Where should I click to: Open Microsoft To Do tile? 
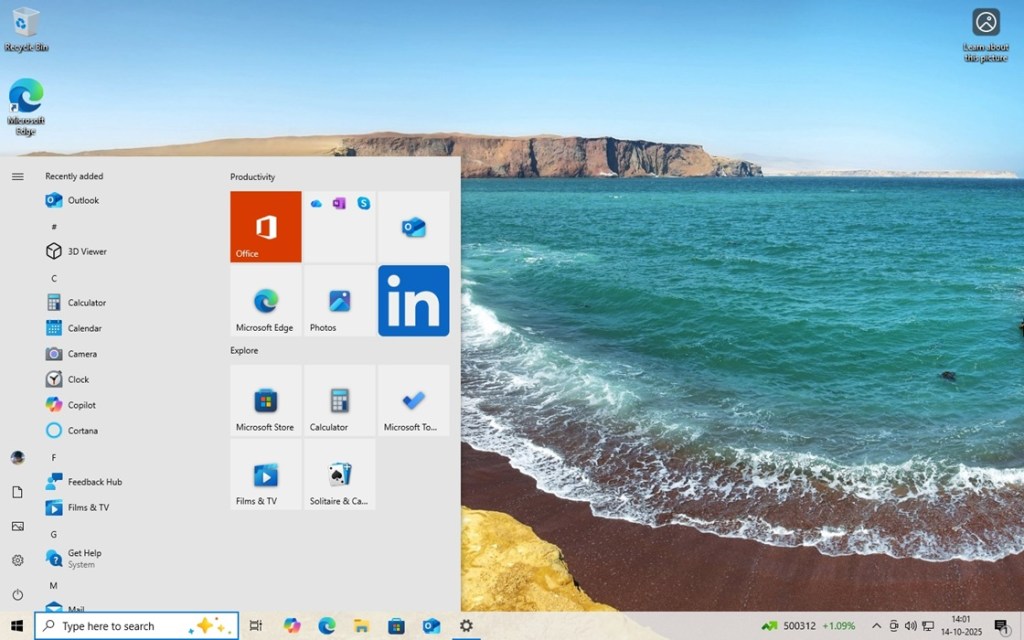click(x=413, y=401)
